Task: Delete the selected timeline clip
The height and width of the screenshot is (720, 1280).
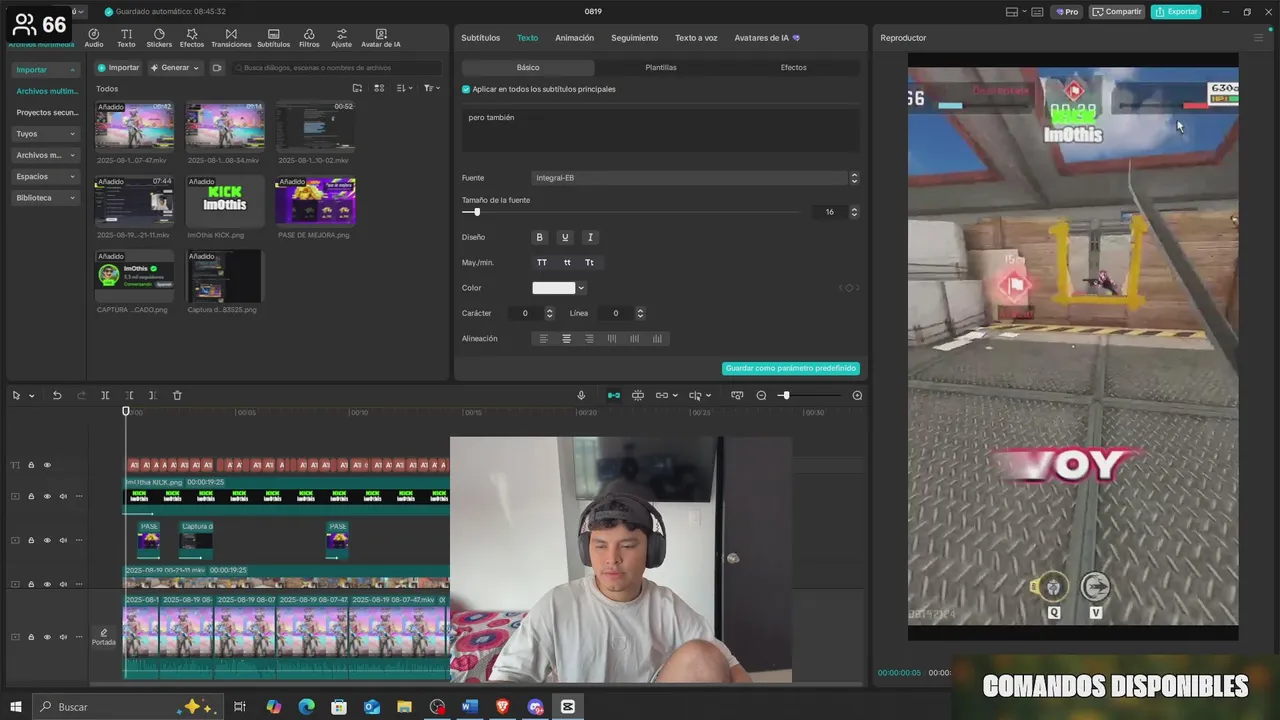Action: point(177,396)
